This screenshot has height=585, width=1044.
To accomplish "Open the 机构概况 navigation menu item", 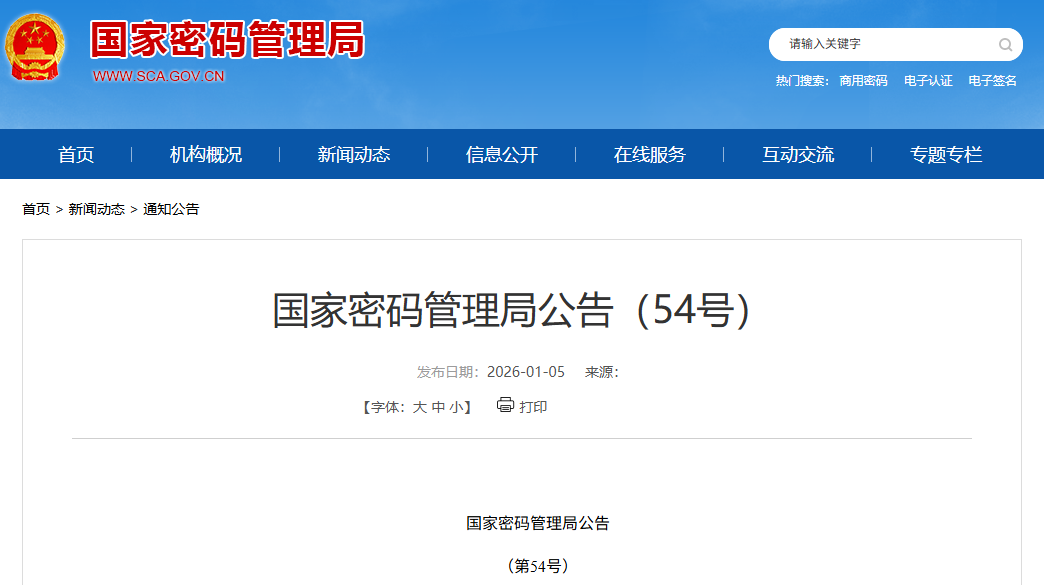I will click(x=208, y=154).
